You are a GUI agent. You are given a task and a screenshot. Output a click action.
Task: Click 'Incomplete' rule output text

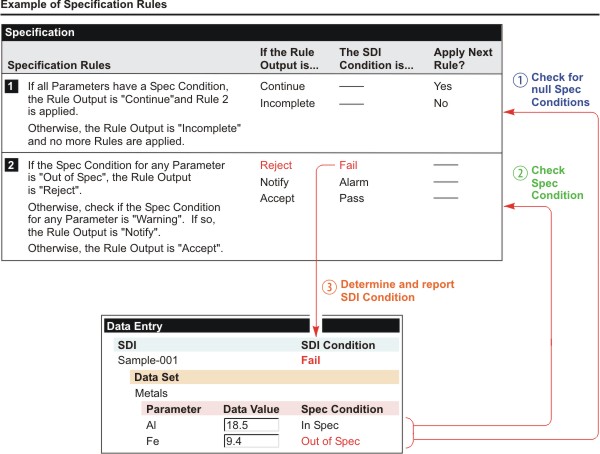[287, 103]
